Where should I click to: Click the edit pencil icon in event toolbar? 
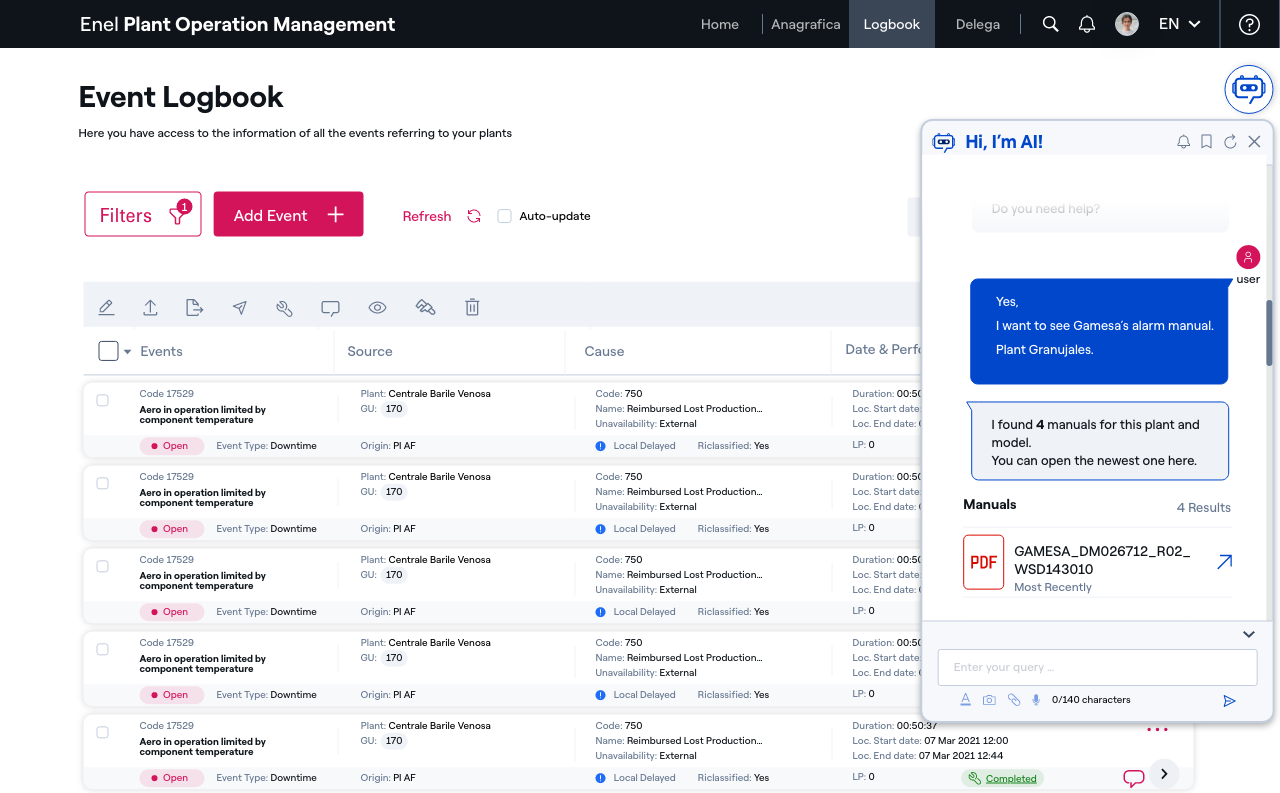coord(107,308)
